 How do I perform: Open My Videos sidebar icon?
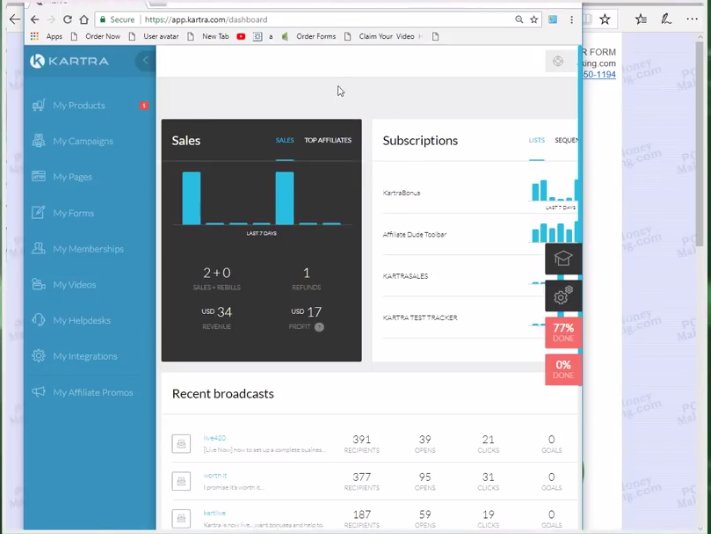coord(39,284)
